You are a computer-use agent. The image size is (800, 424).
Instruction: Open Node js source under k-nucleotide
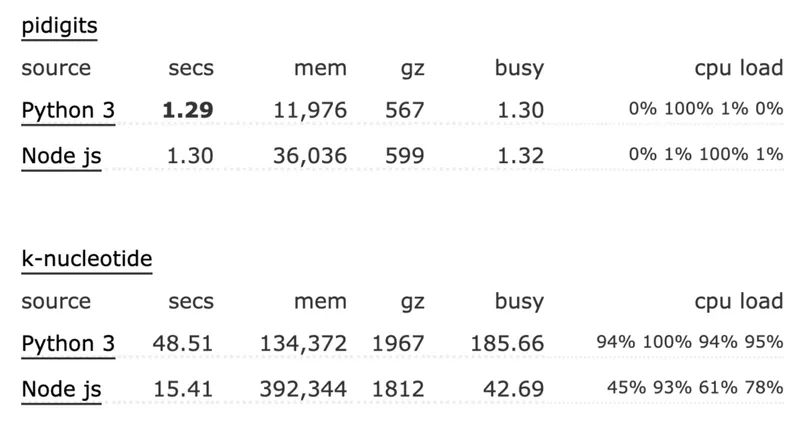[x=61, y=387]
